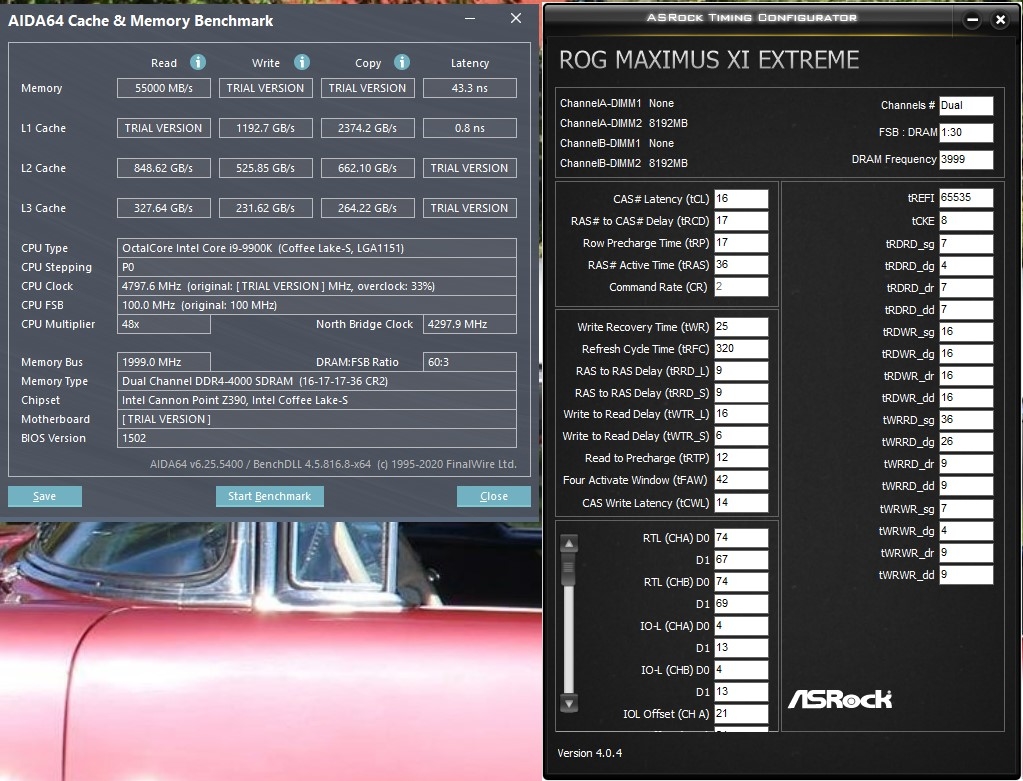Select the tRDRD_dg field
The width and height of the screenshot is (1023, 781).
(966, 266)
